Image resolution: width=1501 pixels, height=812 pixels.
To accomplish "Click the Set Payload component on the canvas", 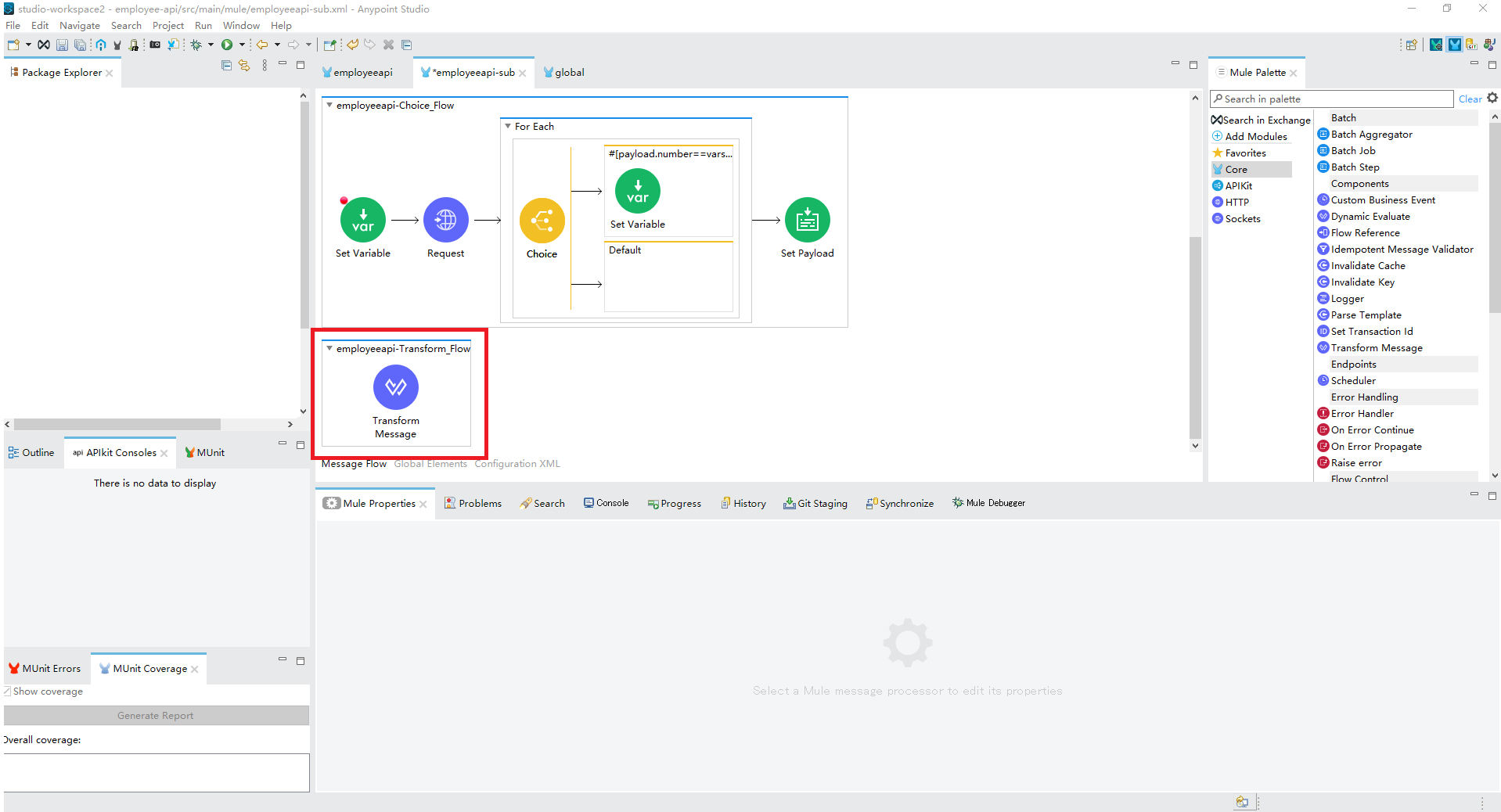I will point(807,220).
